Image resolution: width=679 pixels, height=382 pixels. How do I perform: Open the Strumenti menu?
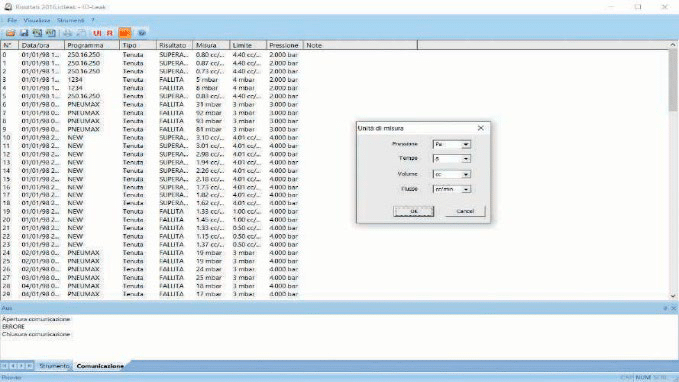(x=71, y=20)
